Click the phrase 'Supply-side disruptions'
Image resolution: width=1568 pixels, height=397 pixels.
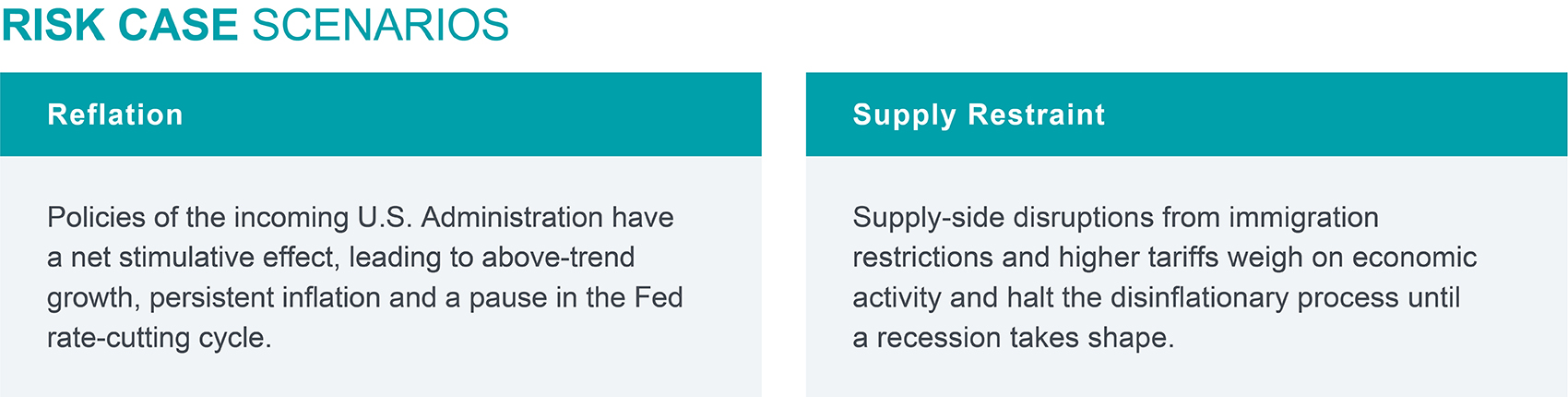pos(1004,217)
